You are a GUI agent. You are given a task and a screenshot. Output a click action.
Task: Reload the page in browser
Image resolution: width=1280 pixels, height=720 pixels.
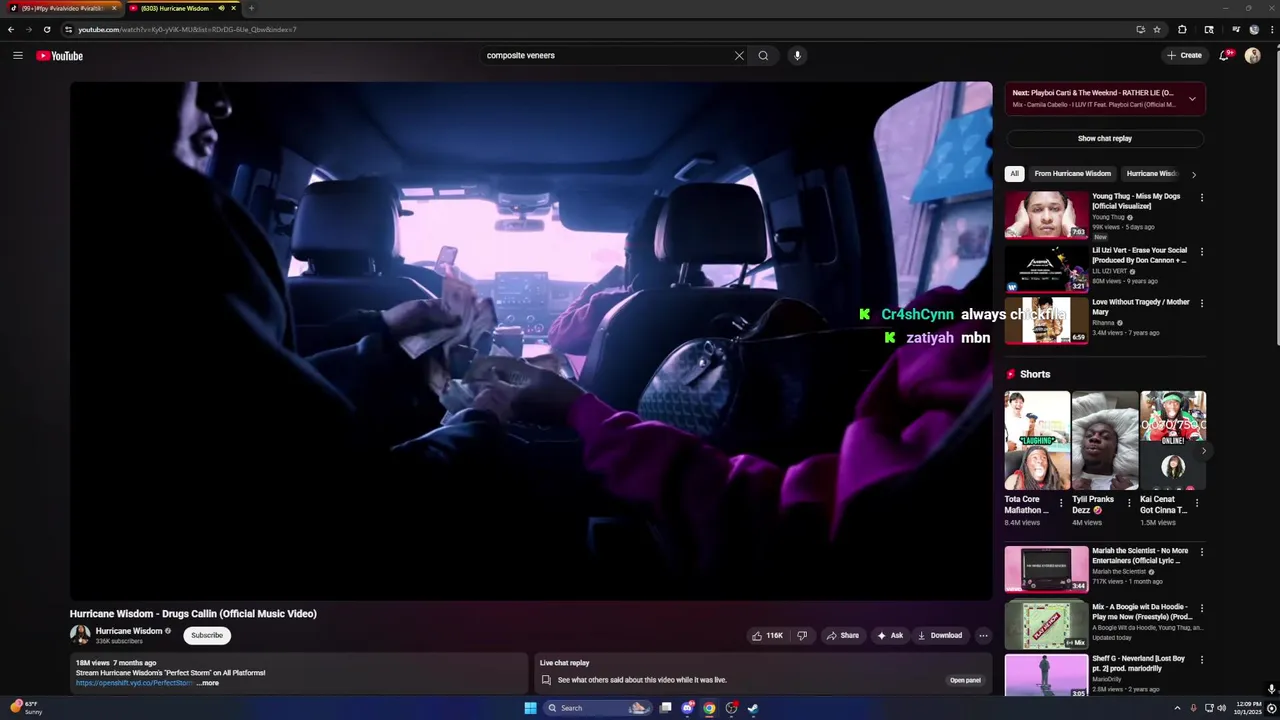click(x=46, y=29)
